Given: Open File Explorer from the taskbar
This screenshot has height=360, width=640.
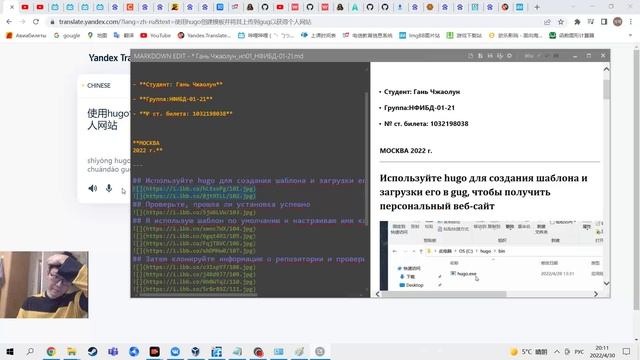Looking at the screenshot, I should coord(72,351).
